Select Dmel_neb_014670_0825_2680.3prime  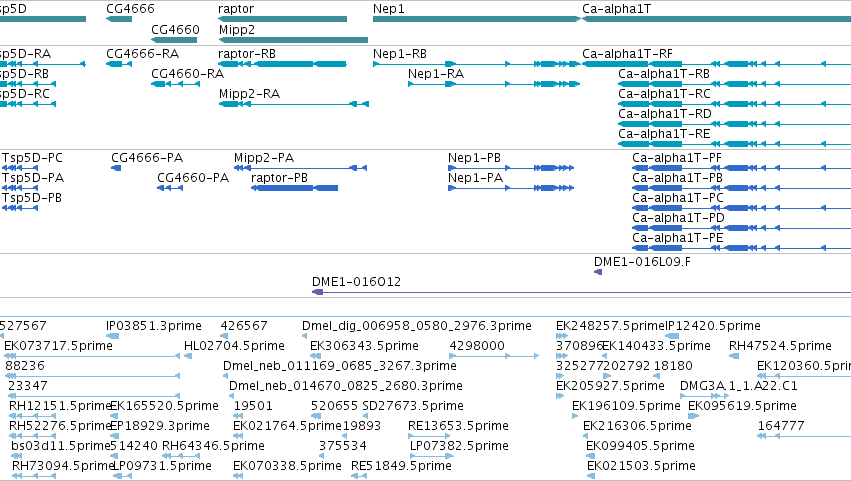[346, 387]
